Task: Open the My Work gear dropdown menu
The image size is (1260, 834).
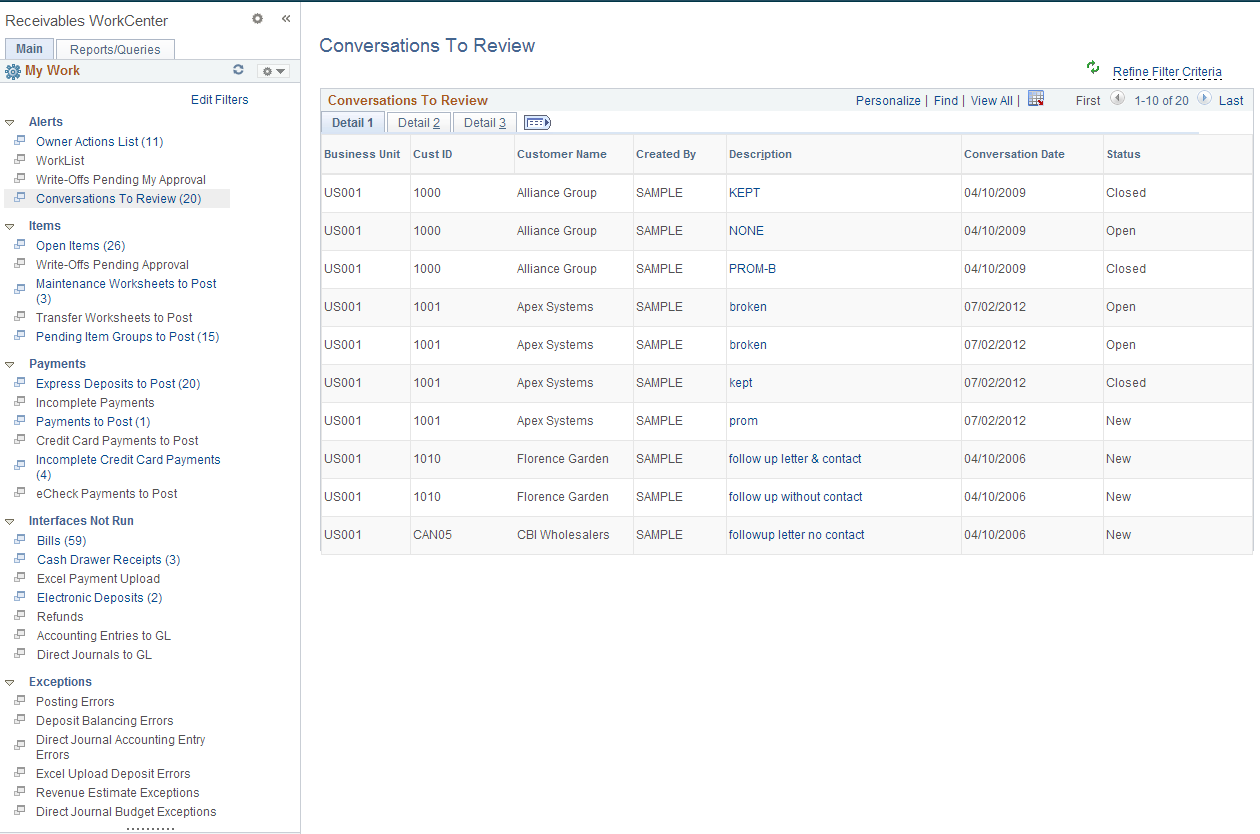Action: pyautogui.click(x=273, y=71)
